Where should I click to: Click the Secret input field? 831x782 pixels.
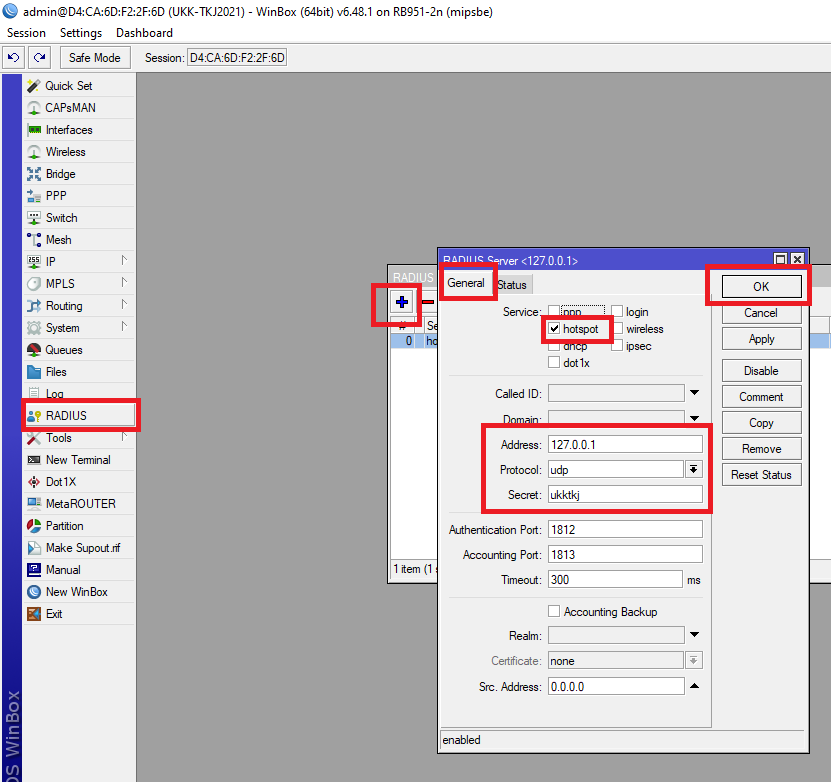(625, 495)
